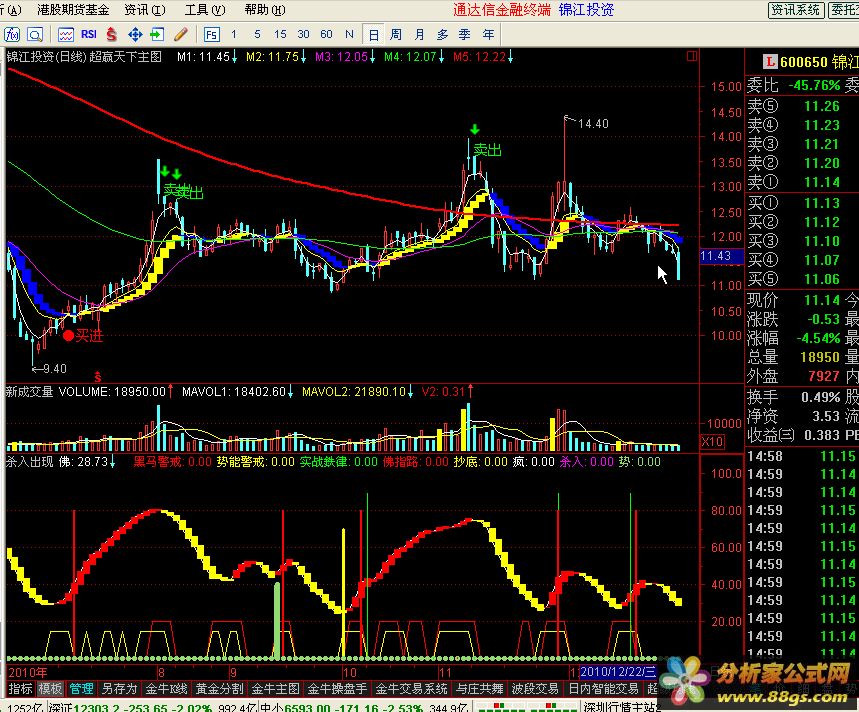Click the red 买进 buy signal dot
859x712 pixels.
coord(68,335)
